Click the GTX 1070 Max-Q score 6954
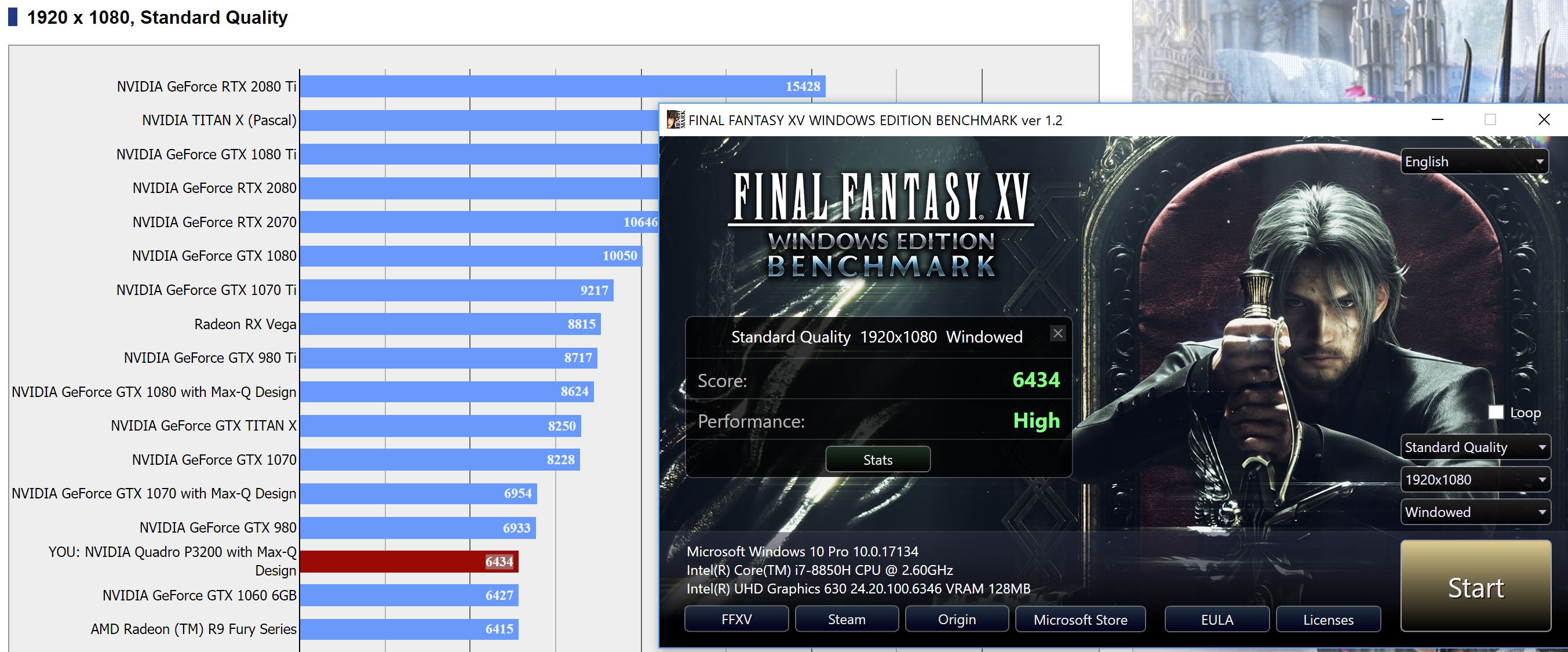The width and height of the screenshot is (1568, 652). 518,493
